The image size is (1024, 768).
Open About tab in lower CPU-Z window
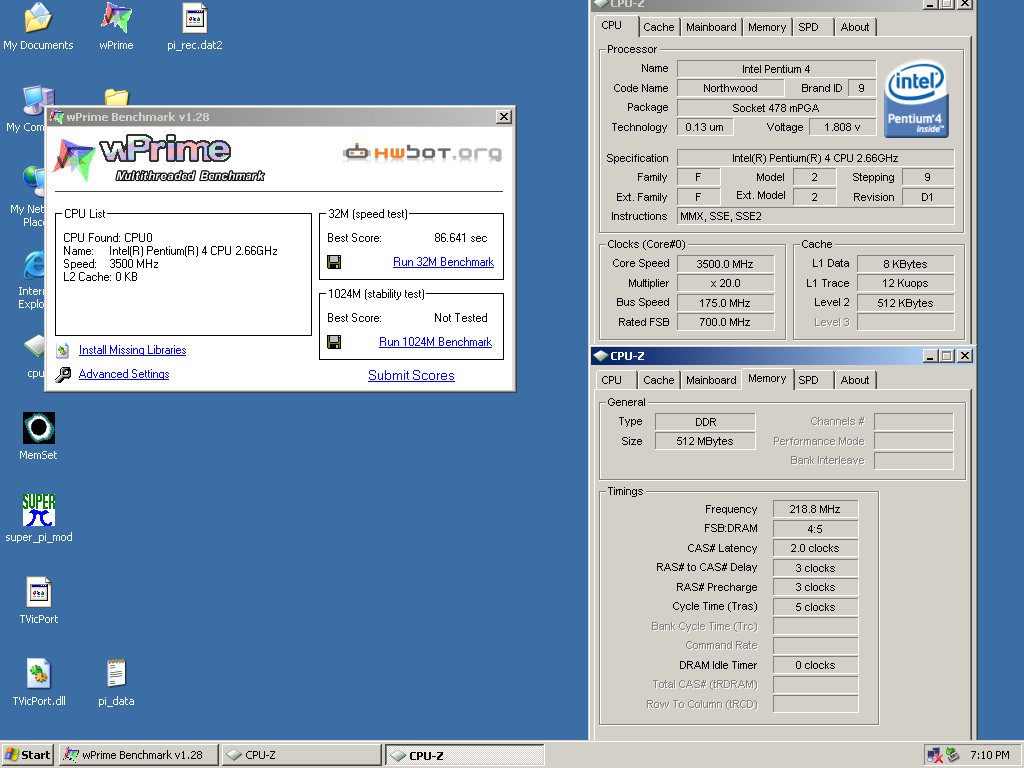click(x=855, y=380)
